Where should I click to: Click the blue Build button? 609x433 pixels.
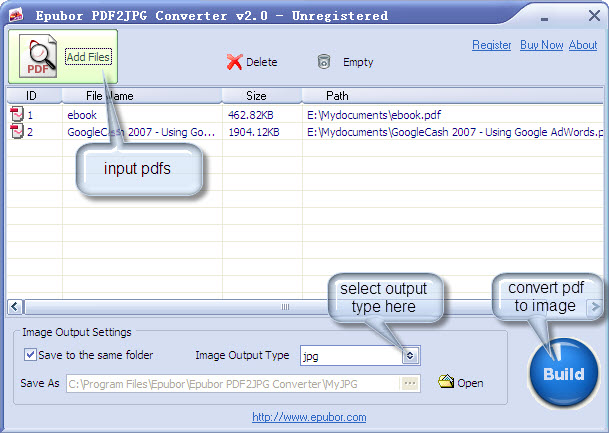[564, 374]
